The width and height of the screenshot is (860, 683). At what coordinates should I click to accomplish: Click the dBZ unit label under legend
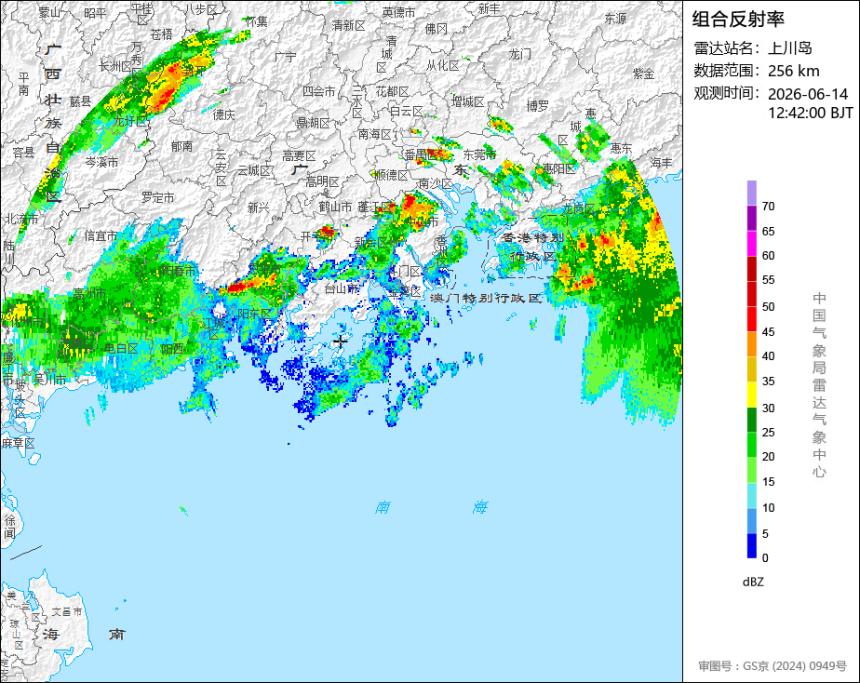coord(753,582)
